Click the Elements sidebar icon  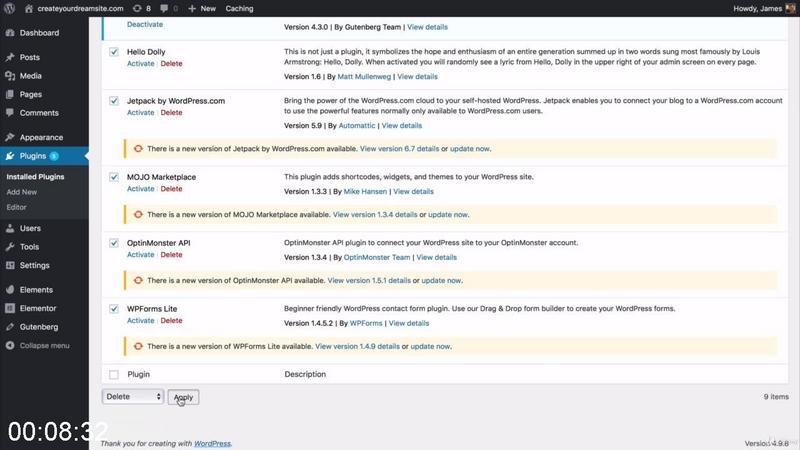click(x=10, y=290)
